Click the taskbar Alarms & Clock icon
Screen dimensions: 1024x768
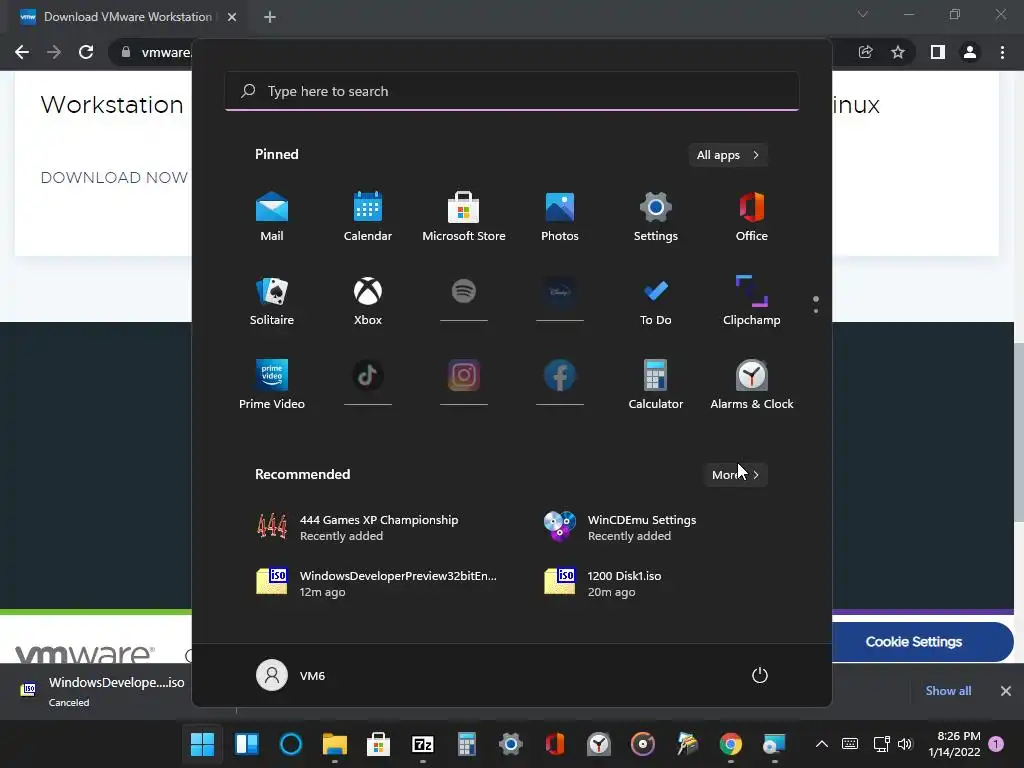(599, 744)
